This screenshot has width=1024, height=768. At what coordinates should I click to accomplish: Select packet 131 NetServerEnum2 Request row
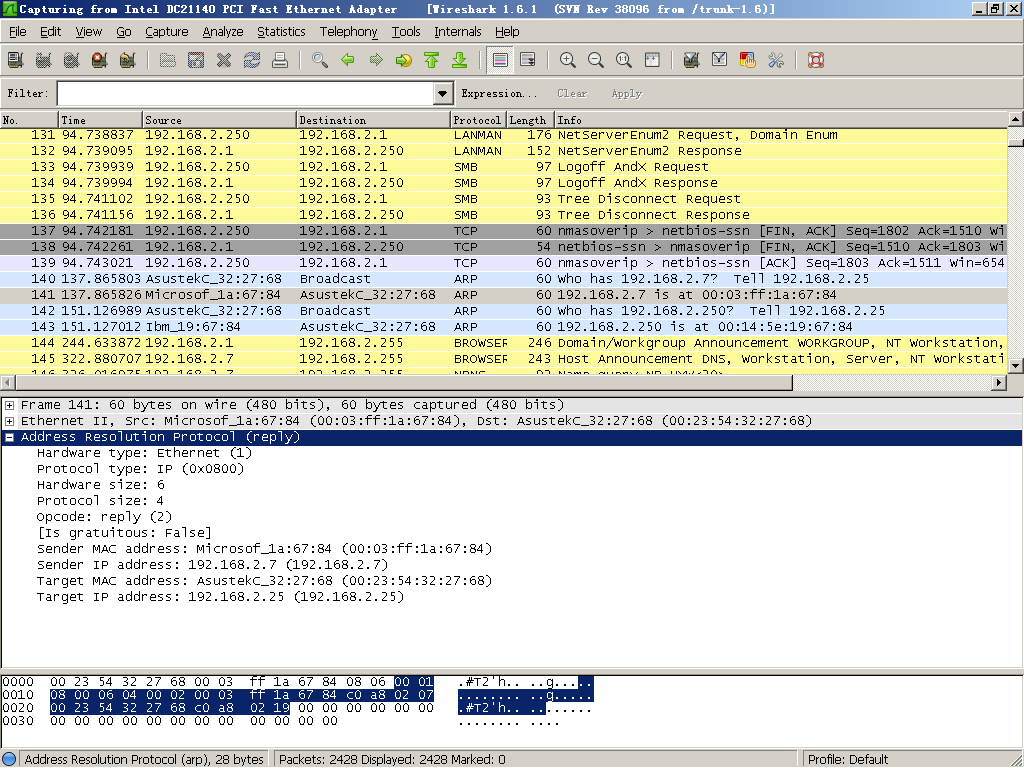504,135
